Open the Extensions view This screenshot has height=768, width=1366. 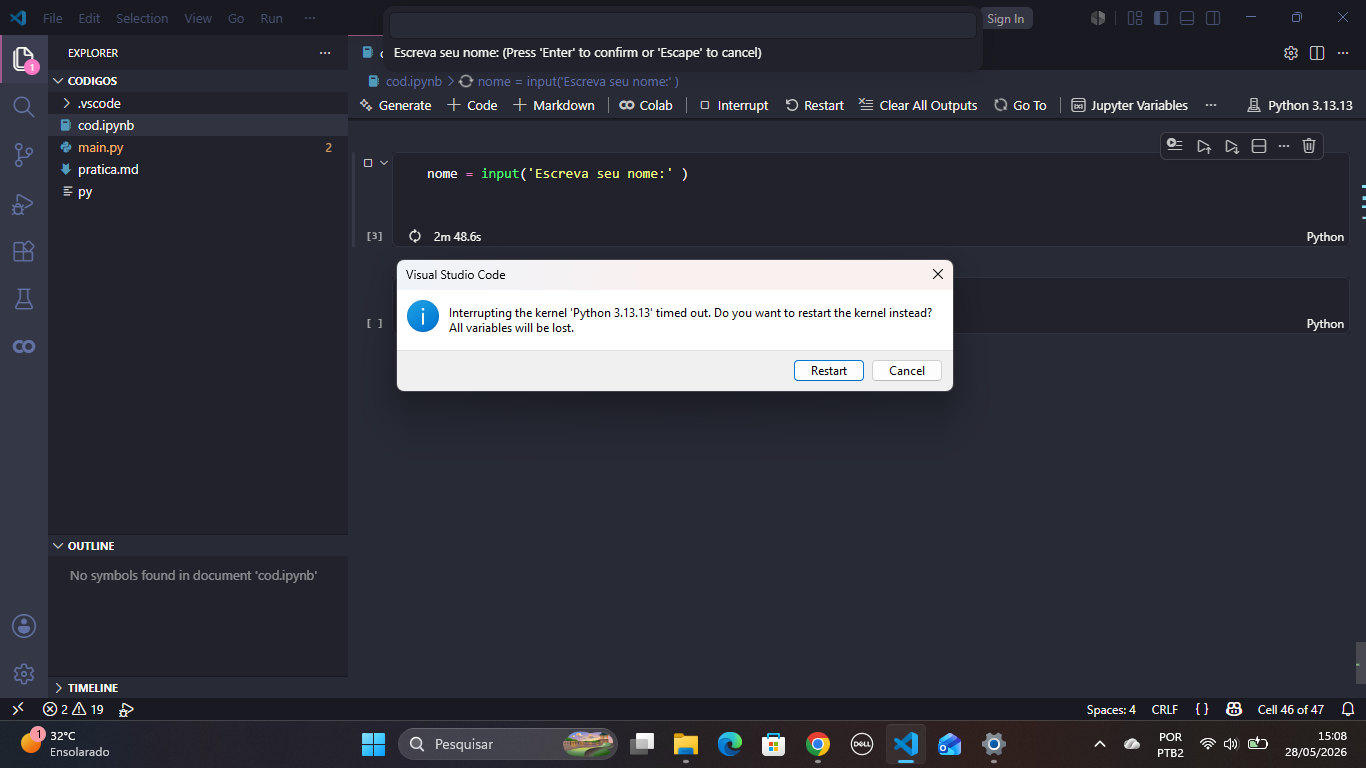24,251
